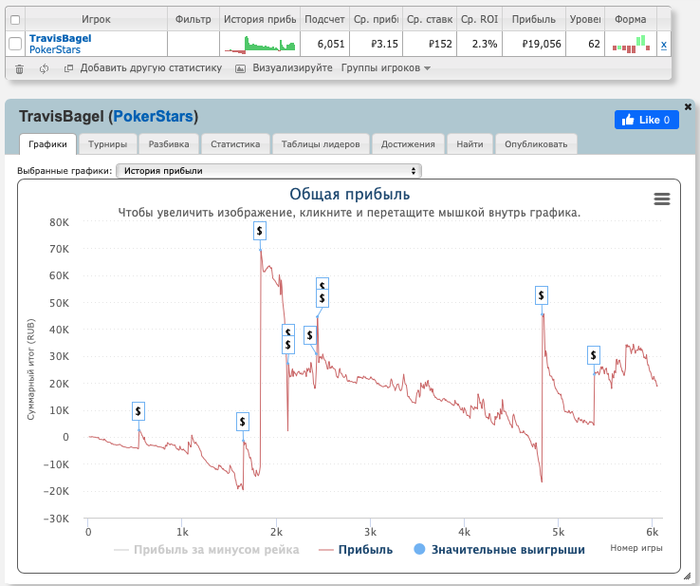Open the 'История прибыли' chart dropdown
This screenshot has width=700, height=586.
point(269,171)
